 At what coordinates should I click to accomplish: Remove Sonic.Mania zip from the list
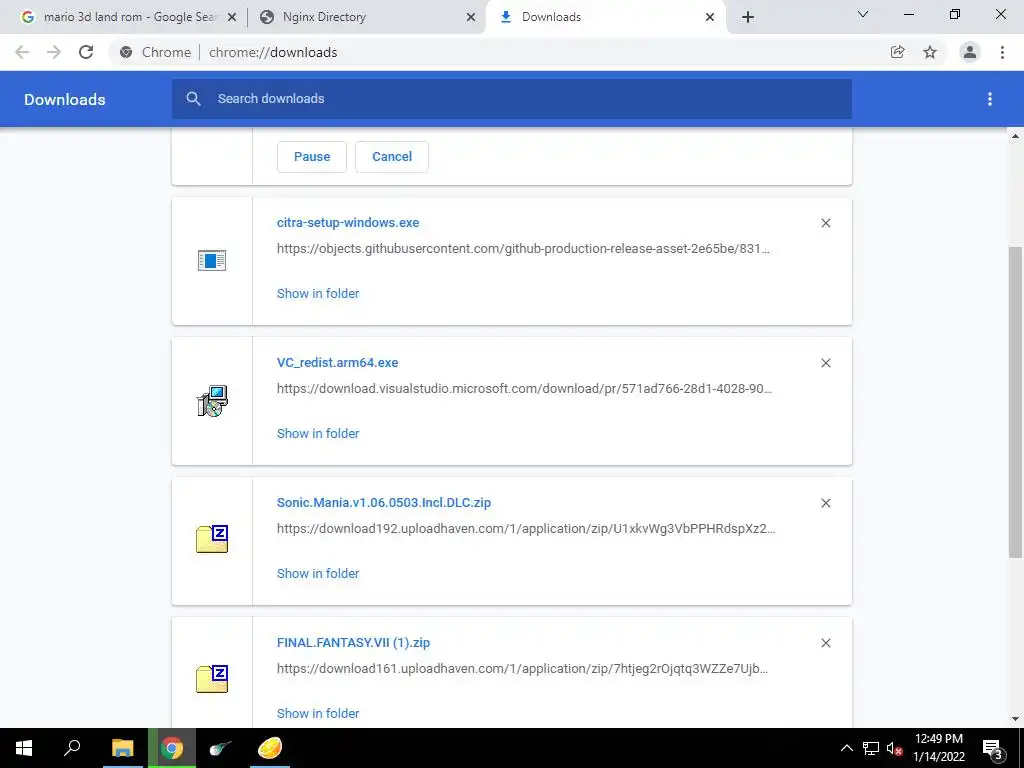pos(825,504)
